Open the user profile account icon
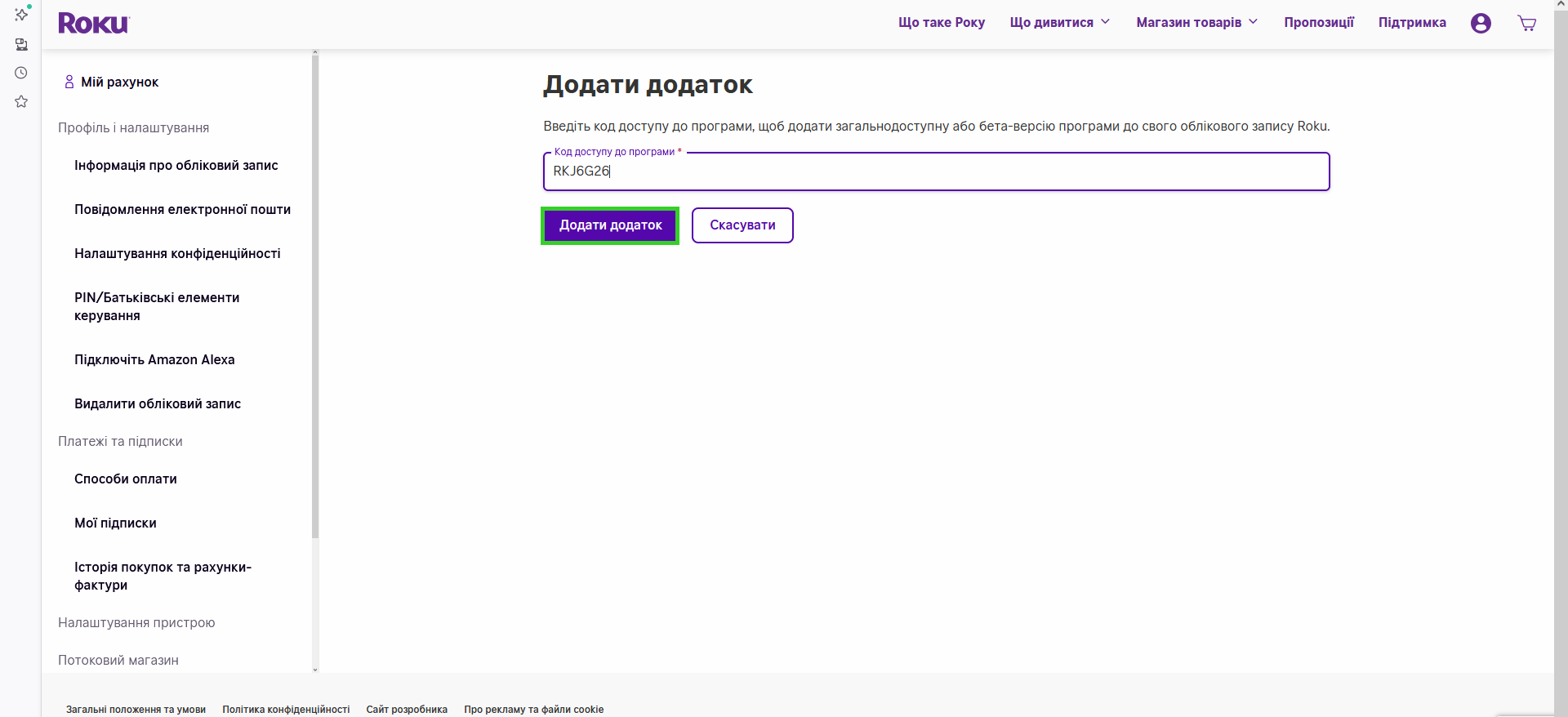Viewport: 1568px width, 717px height. 1481,23
